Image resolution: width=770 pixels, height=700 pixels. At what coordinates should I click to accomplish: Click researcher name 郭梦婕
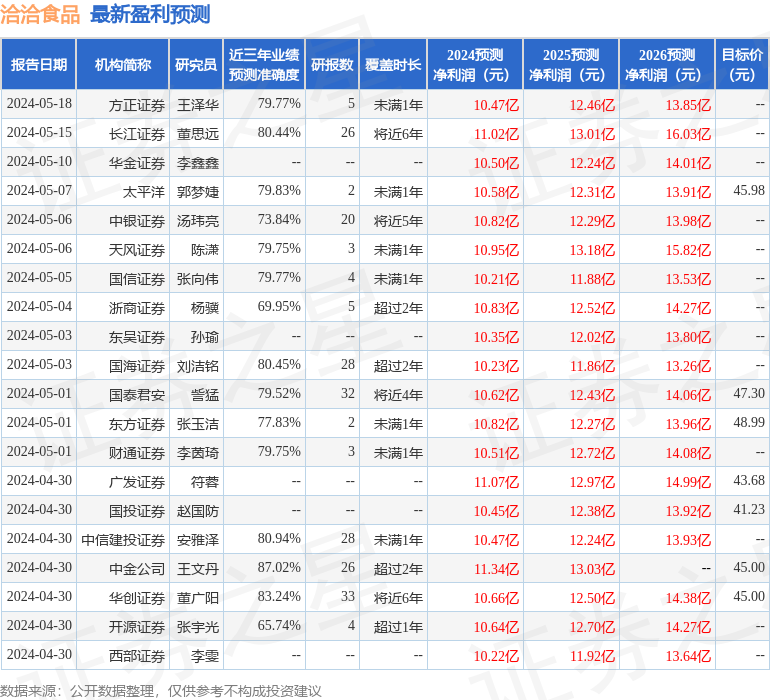tap(198, 192)
